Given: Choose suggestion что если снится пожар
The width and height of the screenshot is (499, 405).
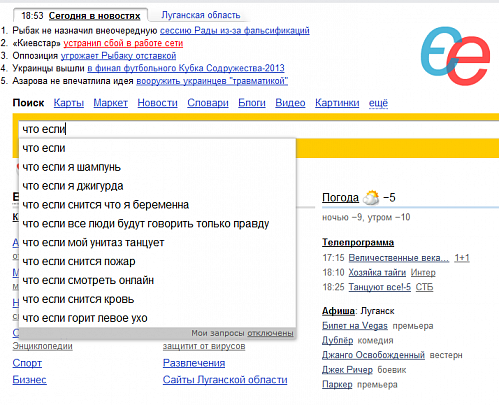Looking at the screenshot, I should 157,261.
